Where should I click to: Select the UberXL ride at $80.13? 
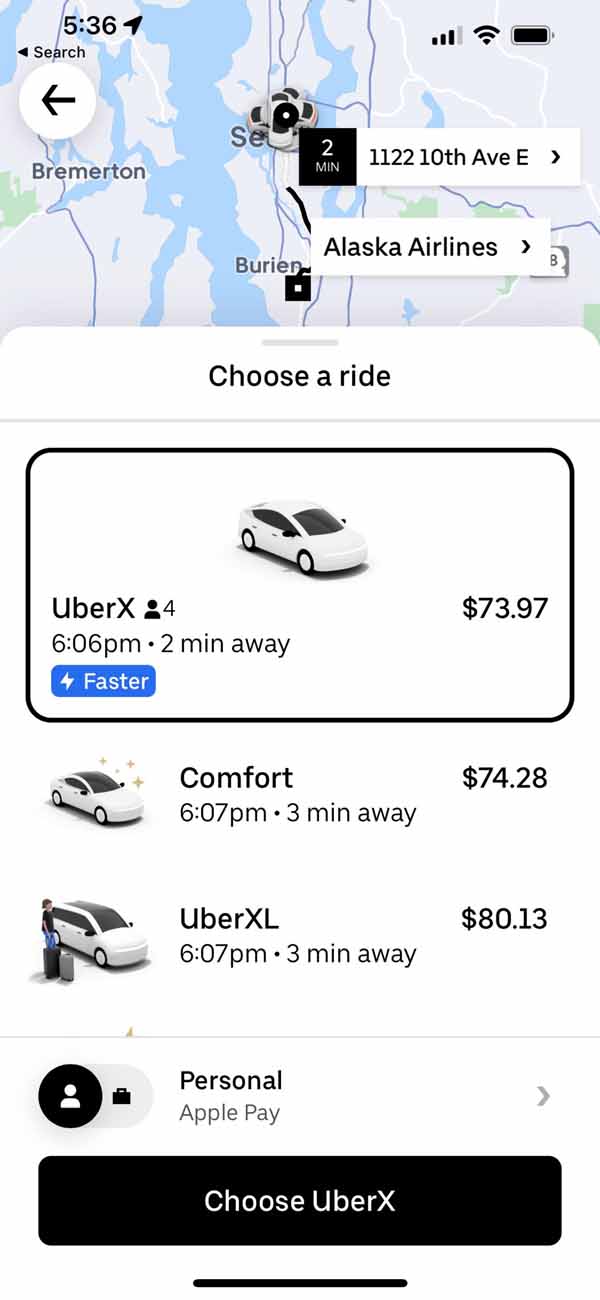pyautogui.click(x=300, y=935)
